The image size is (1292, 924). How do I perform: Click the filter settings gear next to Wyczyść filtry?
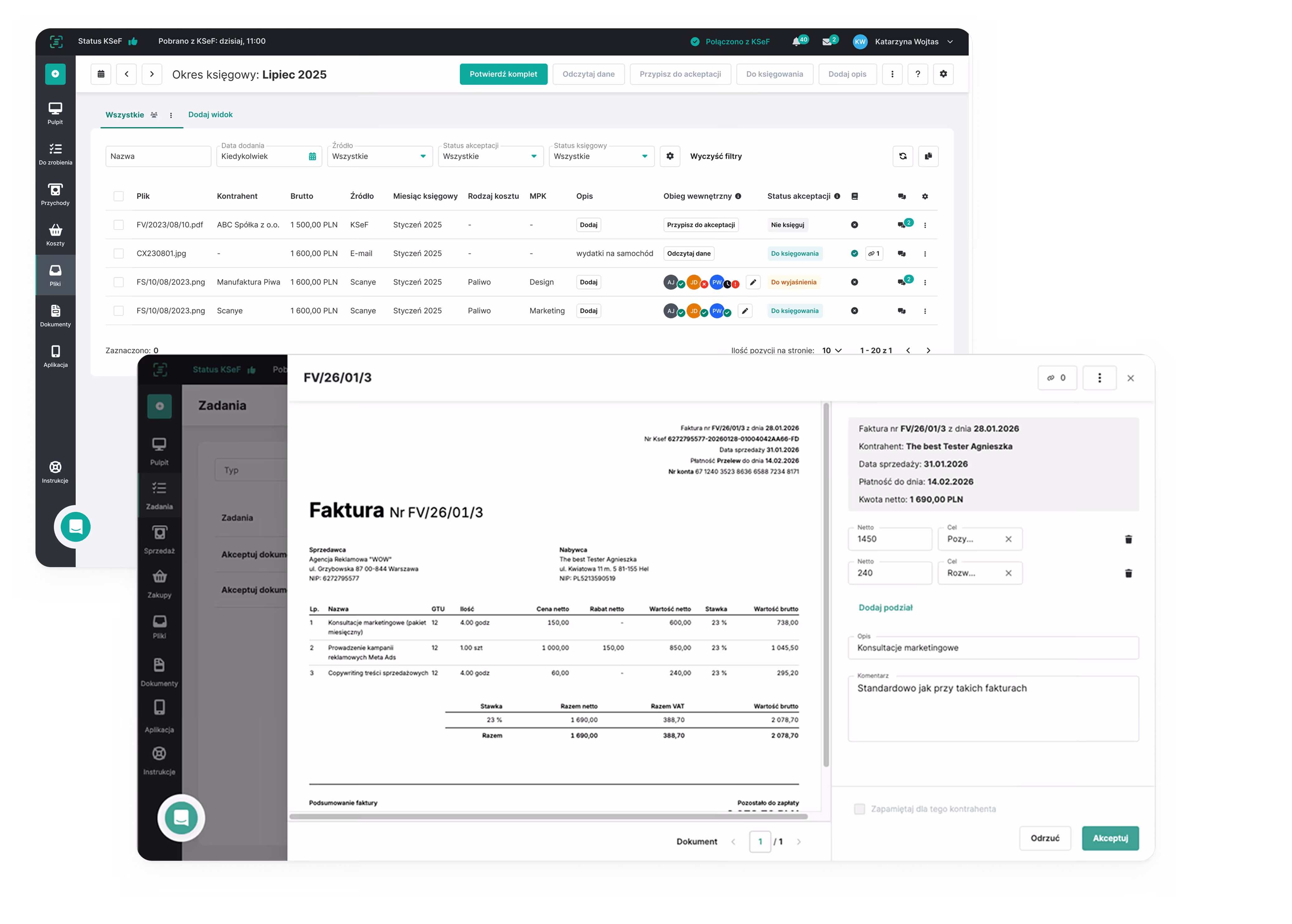pyautogui.click(x=670, y=156)
